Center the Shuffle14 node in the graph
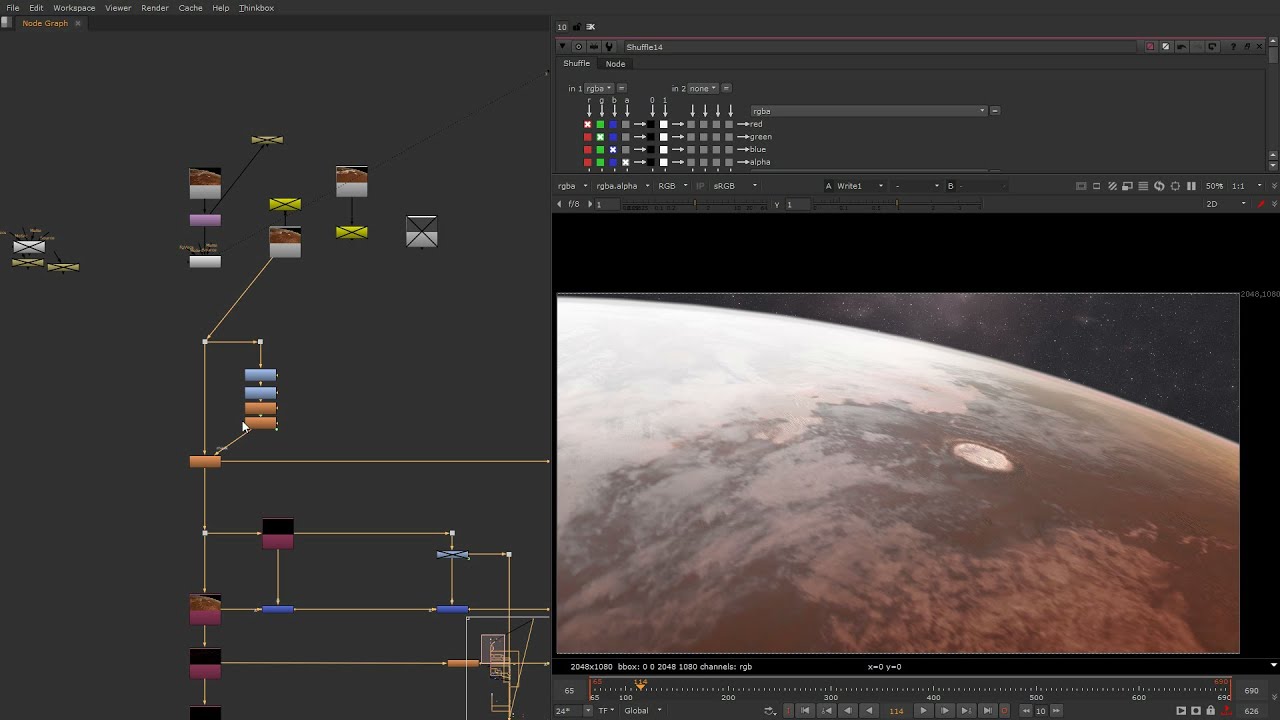 [x=578, y=47]
